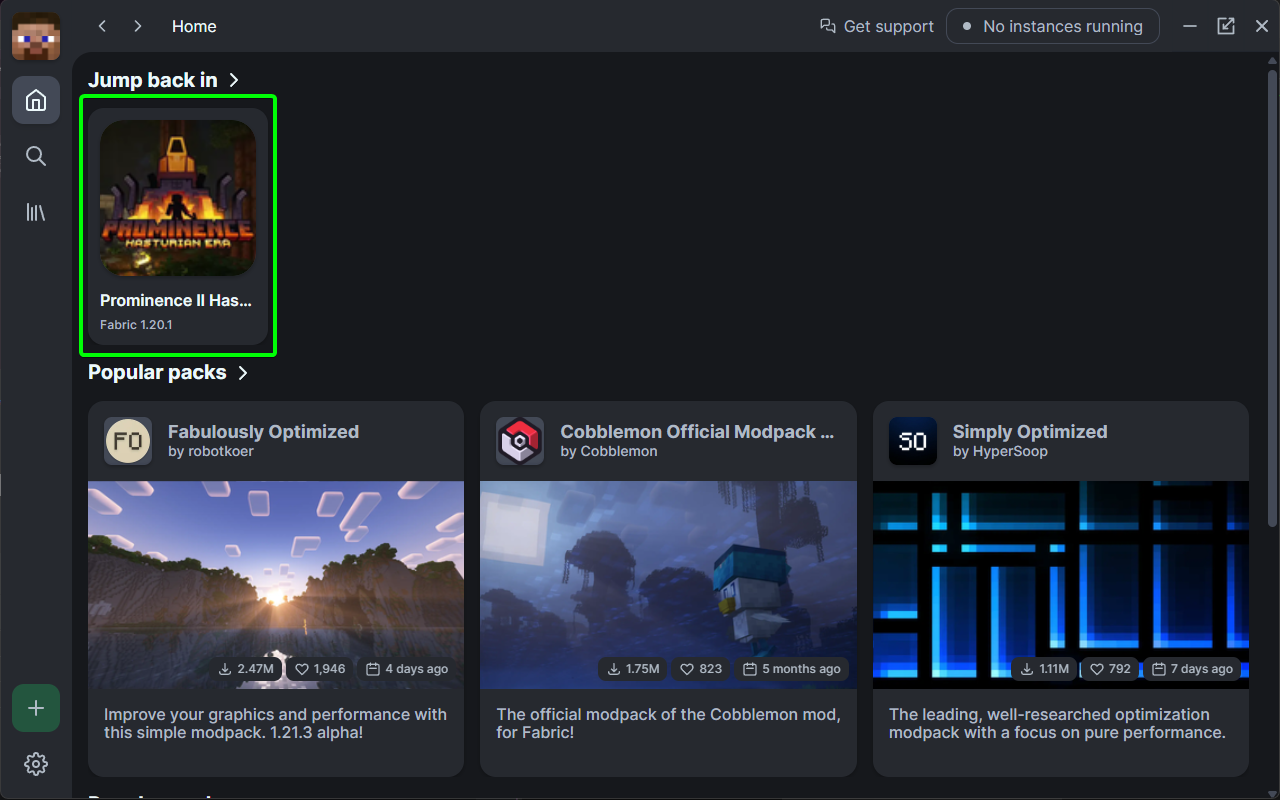Click the Get support chat icon
The width and height of the screenshot is (1280, 800).
pos(827,26)
